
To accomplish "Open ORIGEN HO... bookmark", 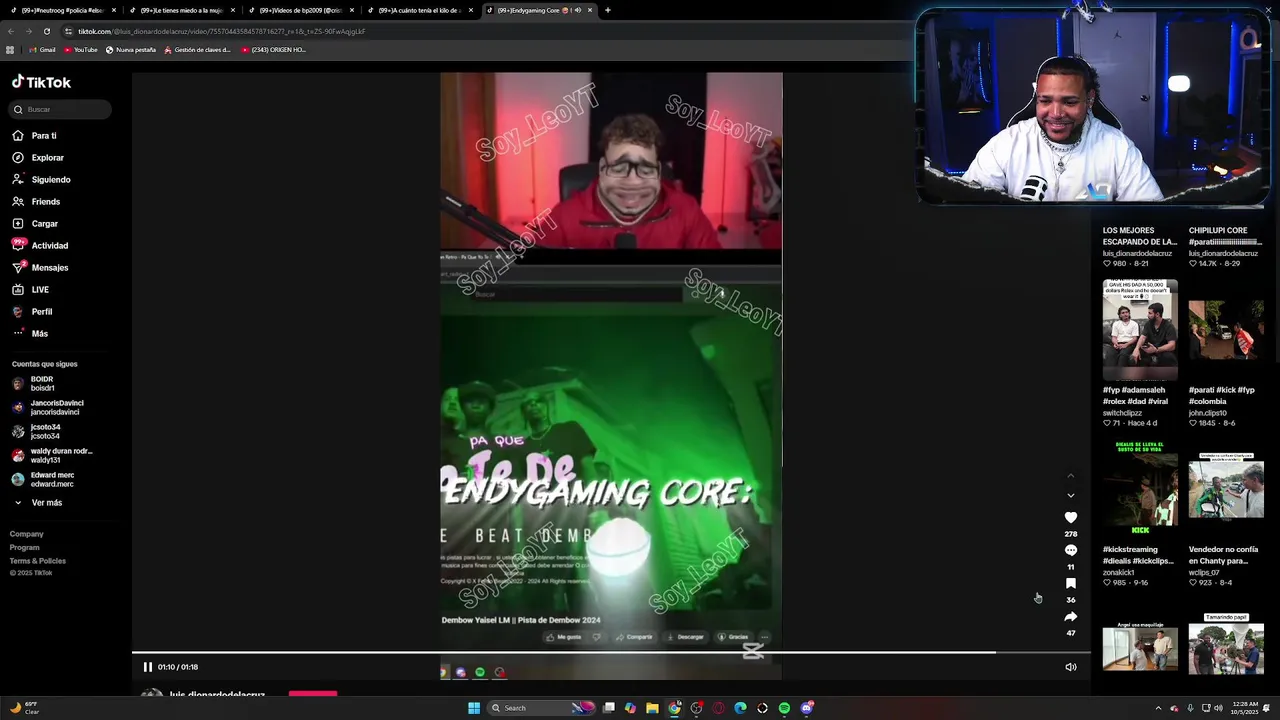I will click(274, 50).
